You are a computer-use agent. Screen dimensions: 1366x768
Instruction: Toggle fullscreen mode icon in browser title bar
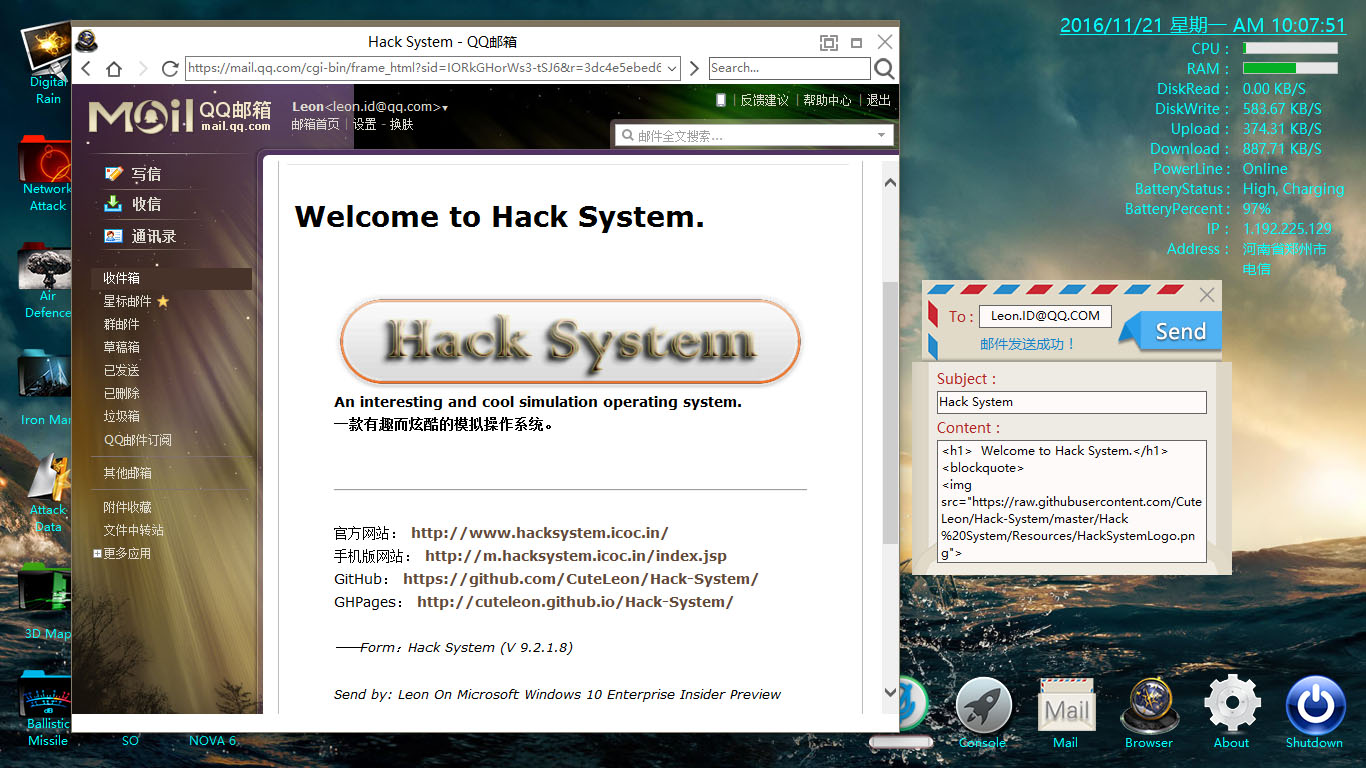point(828,42)
